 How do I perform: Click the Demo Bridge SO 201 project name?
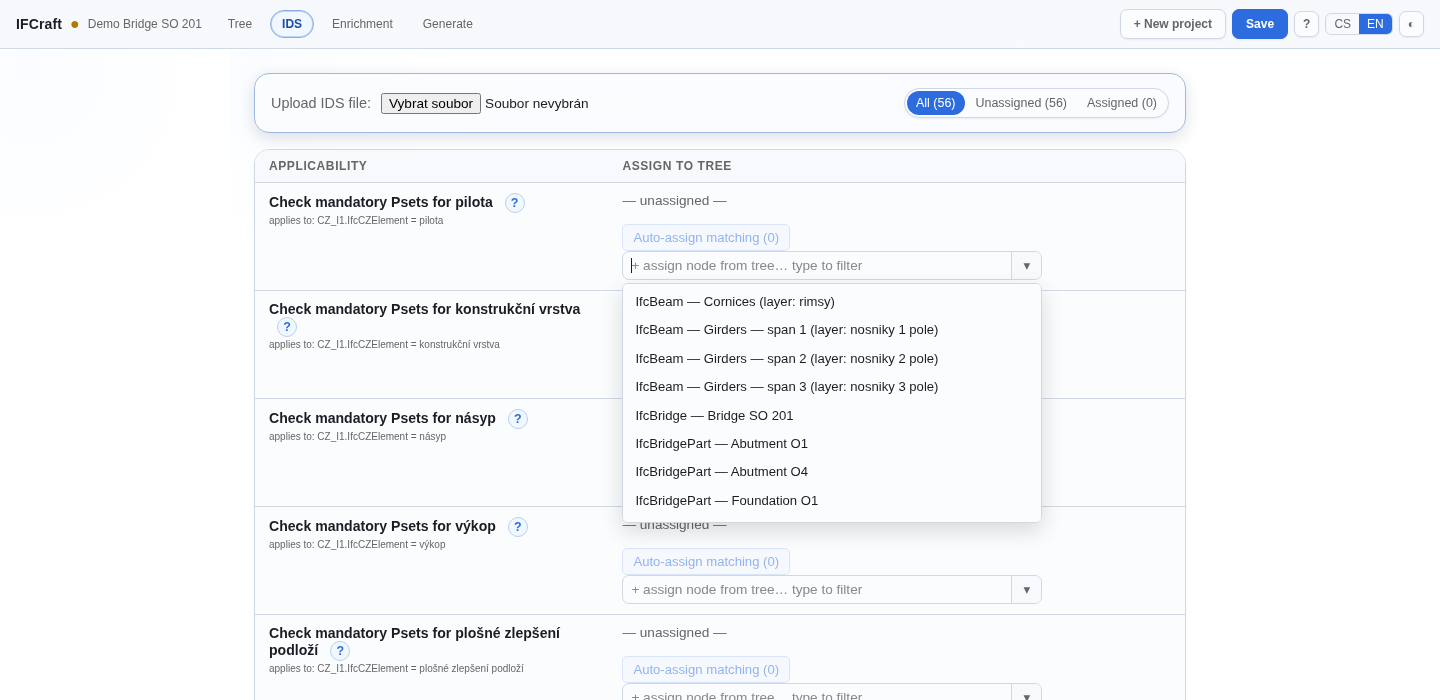[145, 24]
